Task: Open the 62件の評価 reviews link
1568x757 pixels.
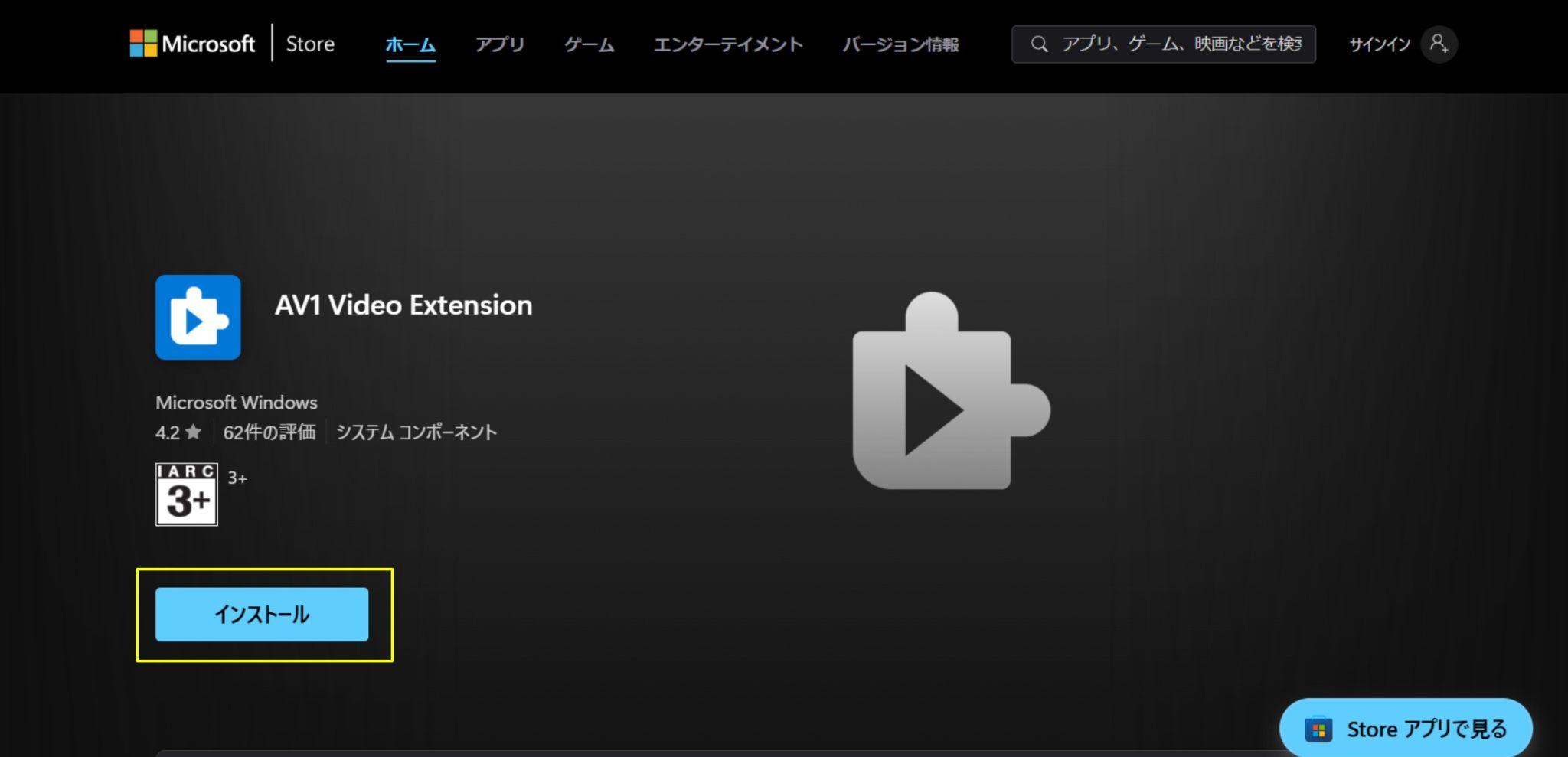Action: (269, 432)
